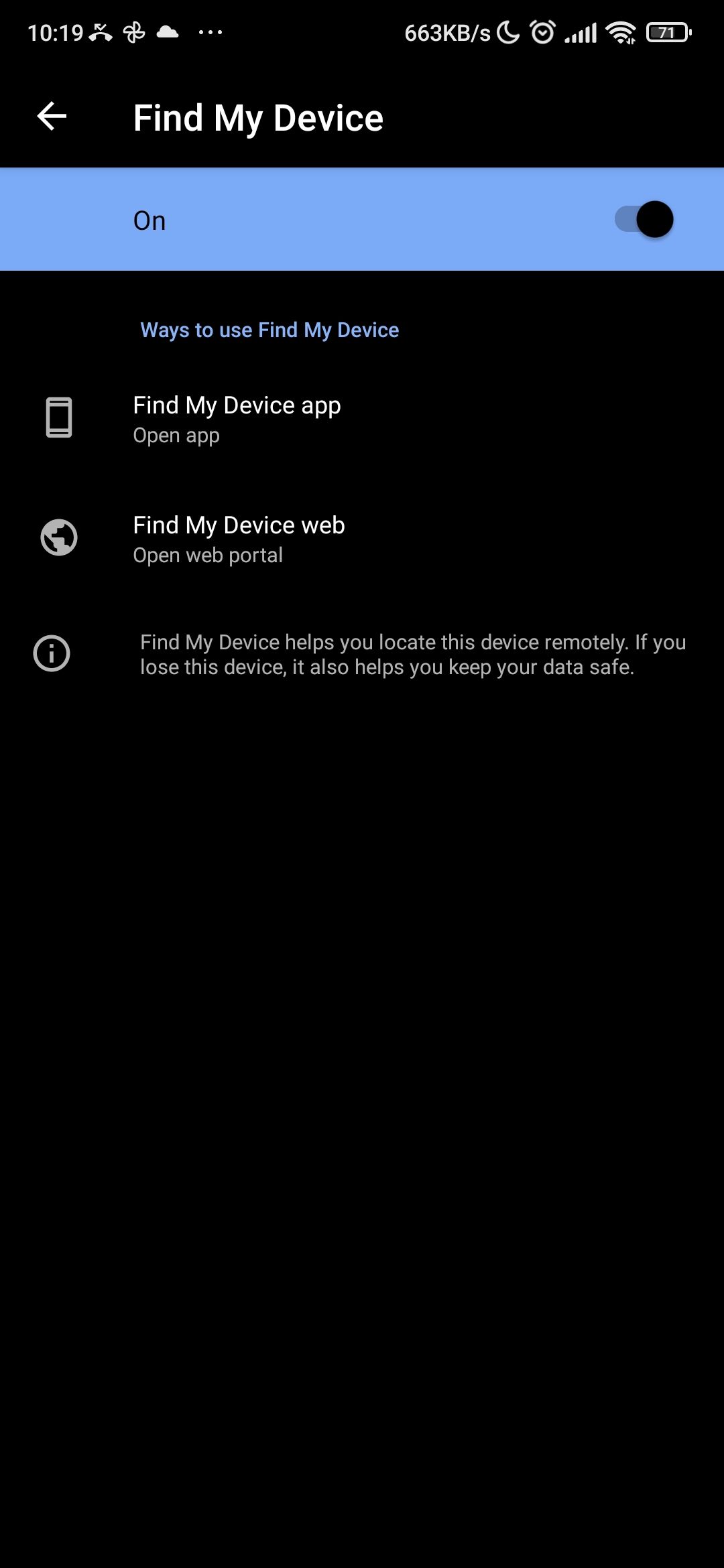The height and width of the screenshot is (1568, 724).
Task: Tap the back arrow icon
Action: [x=52, y=117]
